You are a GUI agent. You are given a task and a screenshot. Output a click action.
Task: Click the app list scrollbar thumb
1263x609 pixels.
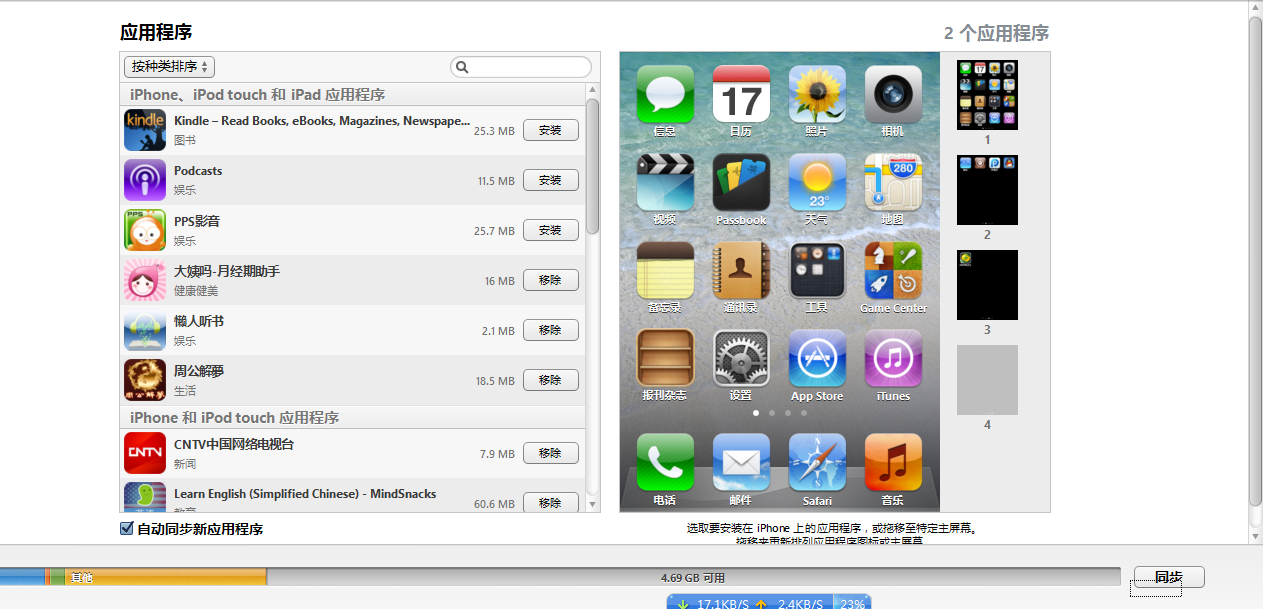(x=592, y=166)
